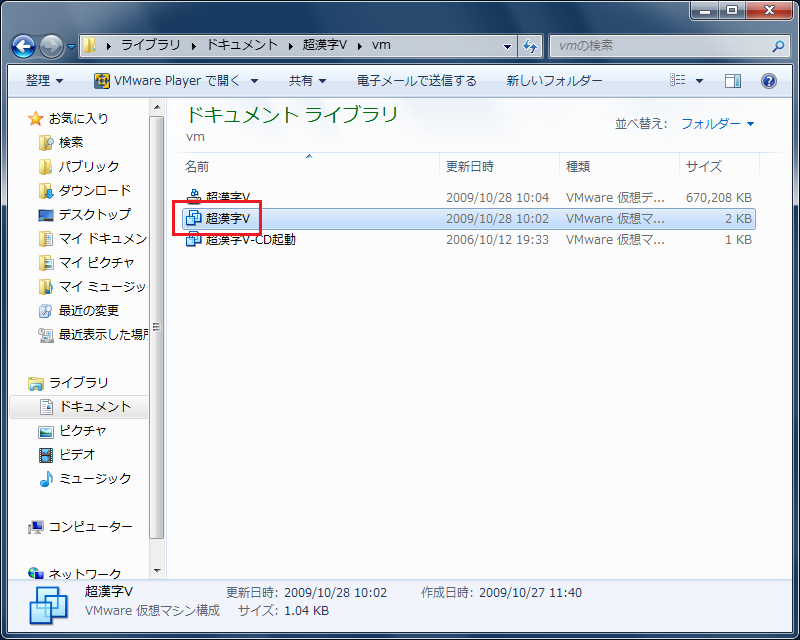
Task: Click 電子メールで送信する button
Action: pos(416,81)
